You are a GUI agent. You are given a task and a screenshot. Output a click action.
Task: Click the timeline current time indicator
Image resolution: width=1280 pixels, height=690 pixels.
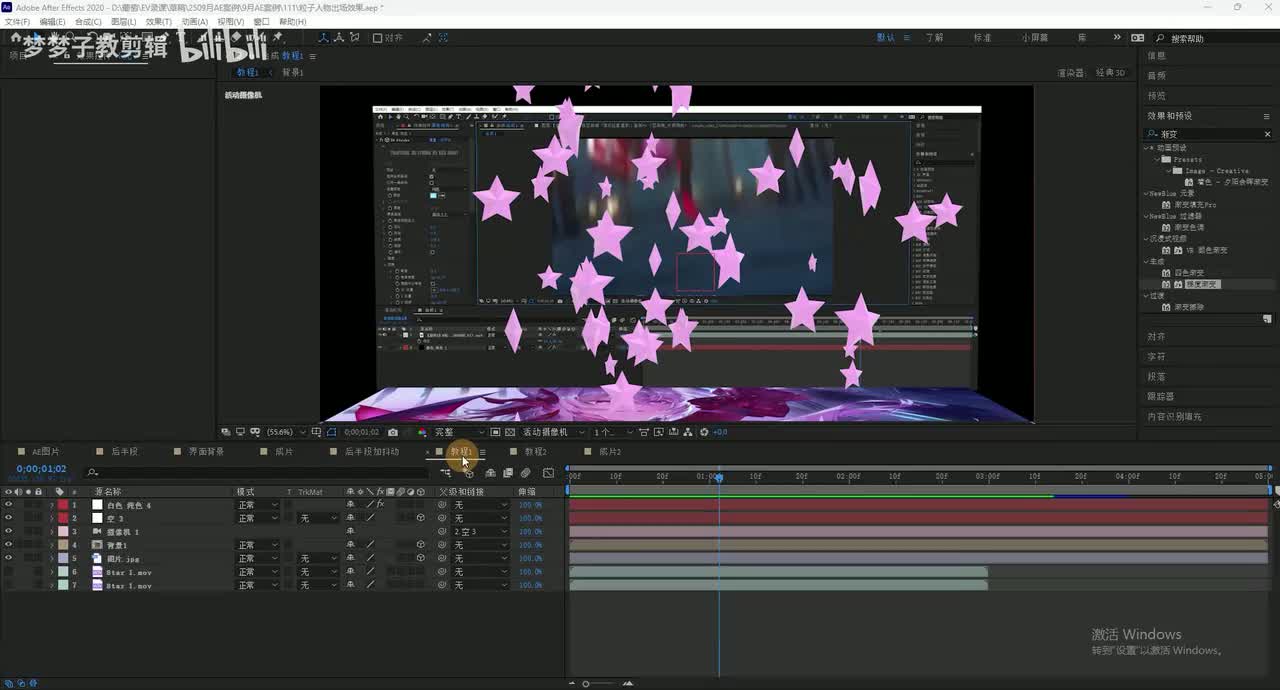(x=719, y=478)
